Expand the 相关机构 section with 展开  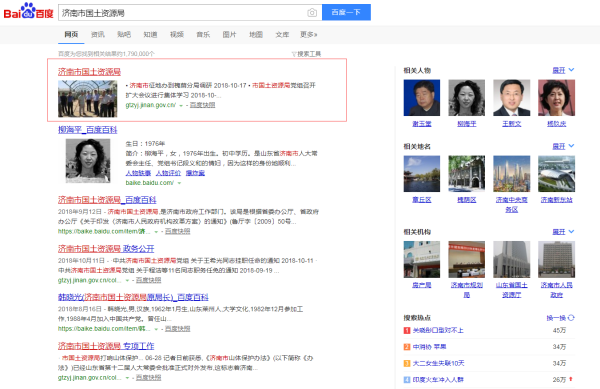[x=563, y=232]
